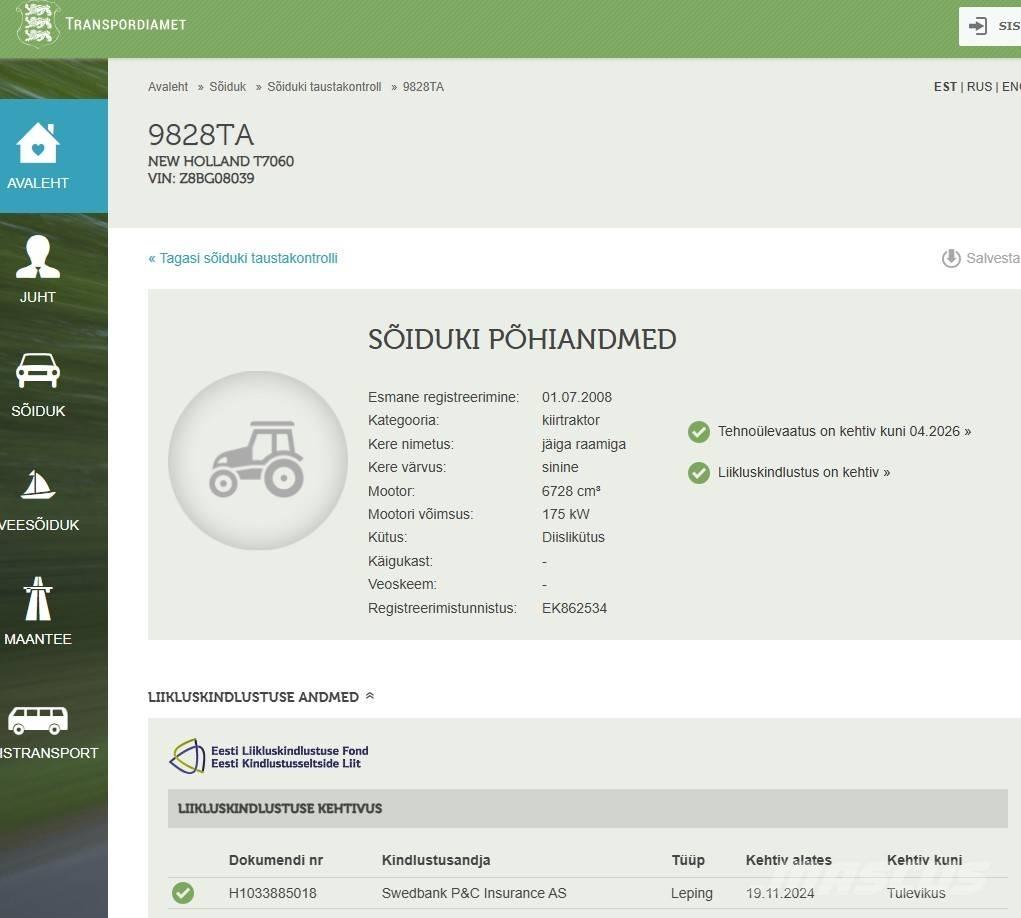Click the login arrow icon at top right
The height and width of the screenshot is (918, 1021).
[x=977, y=26]
